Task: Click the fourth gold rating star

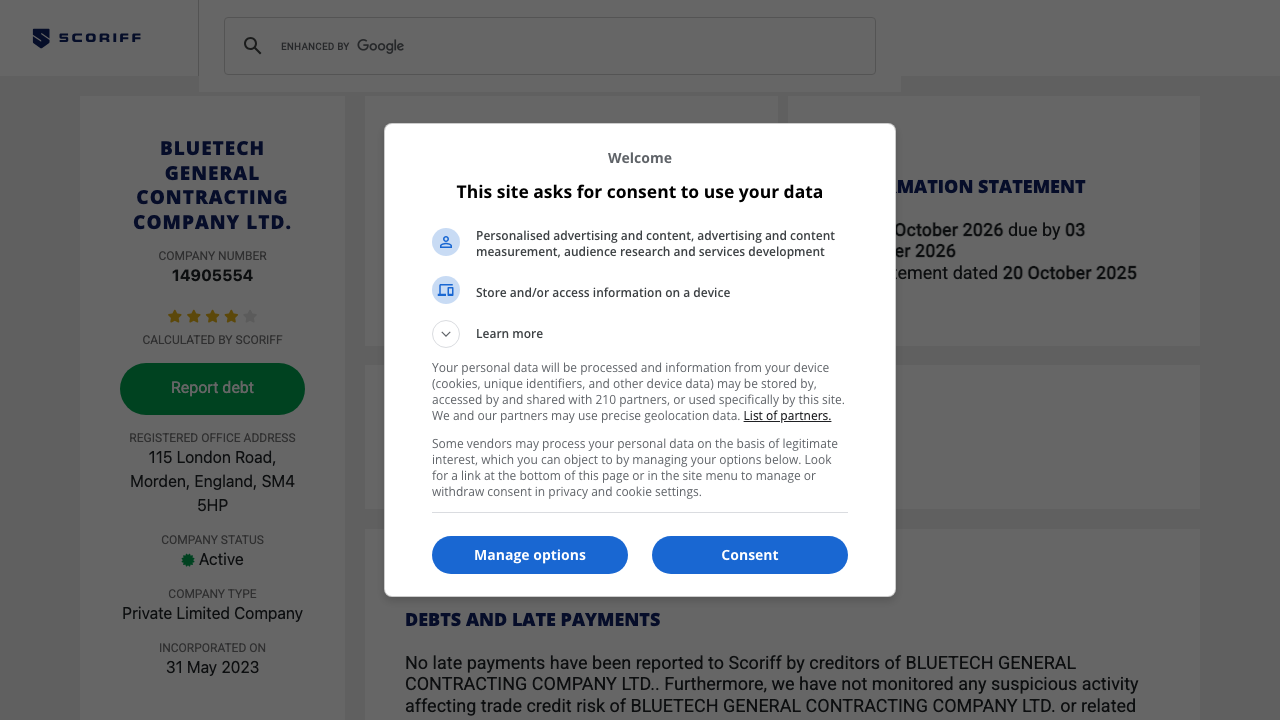Action: tap(231, 317)
